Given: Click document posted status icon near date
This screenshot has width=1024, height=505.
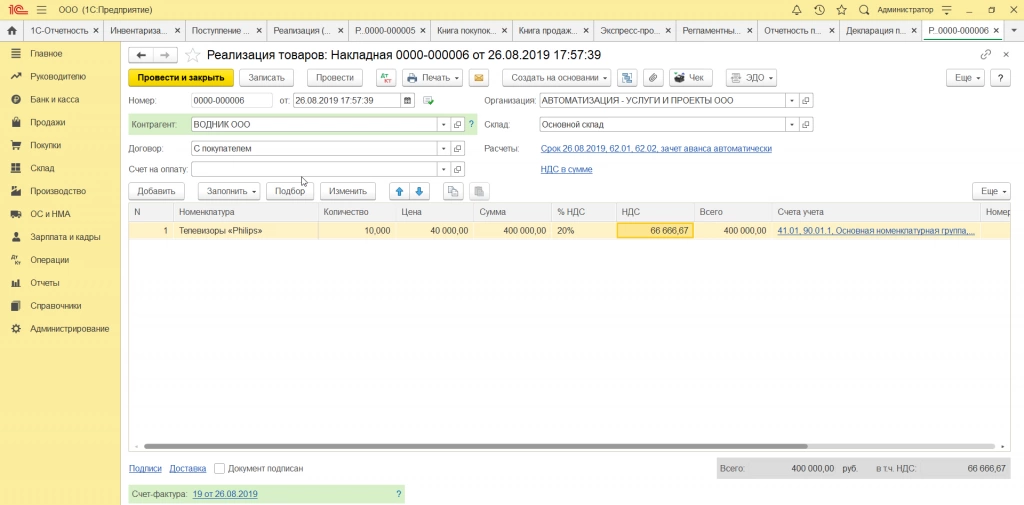Looking at the screenshot, I should point(428,101).
